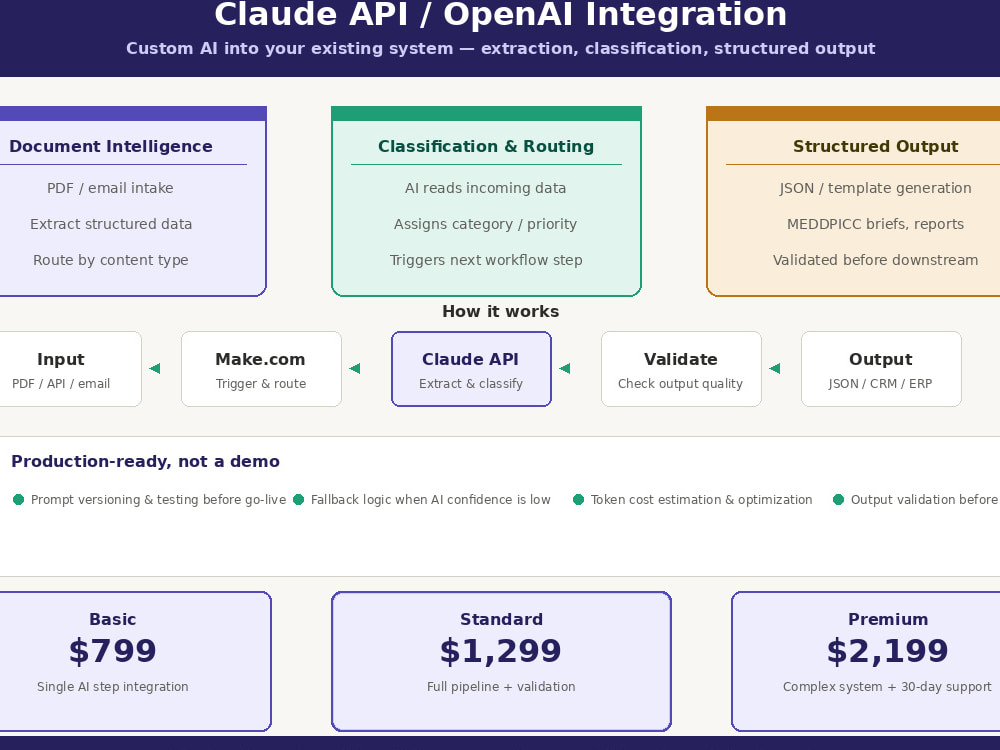Image resolution: width=1000 pixels, height=750 pixels.
Task: Click 'Route by content type' line
Action: point(110,260)
